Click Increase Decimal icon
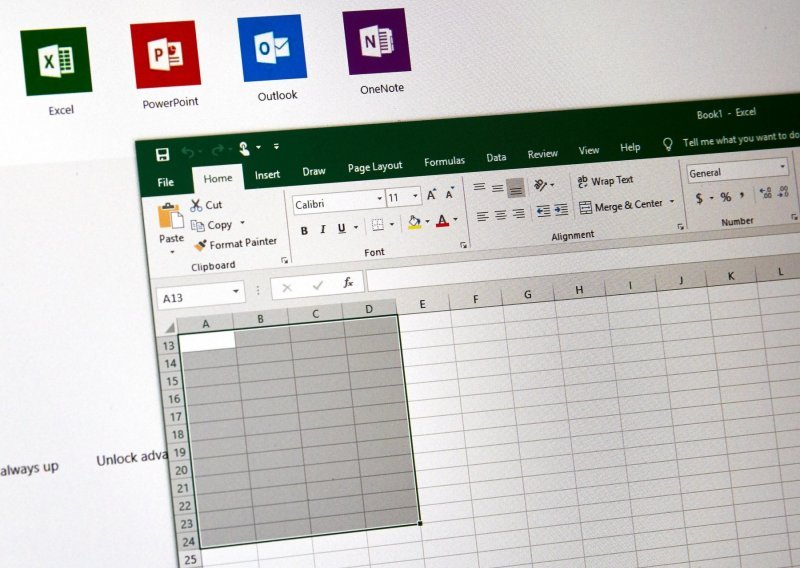The width and height of the screenshot is (800, 568). tap(765, 193)
